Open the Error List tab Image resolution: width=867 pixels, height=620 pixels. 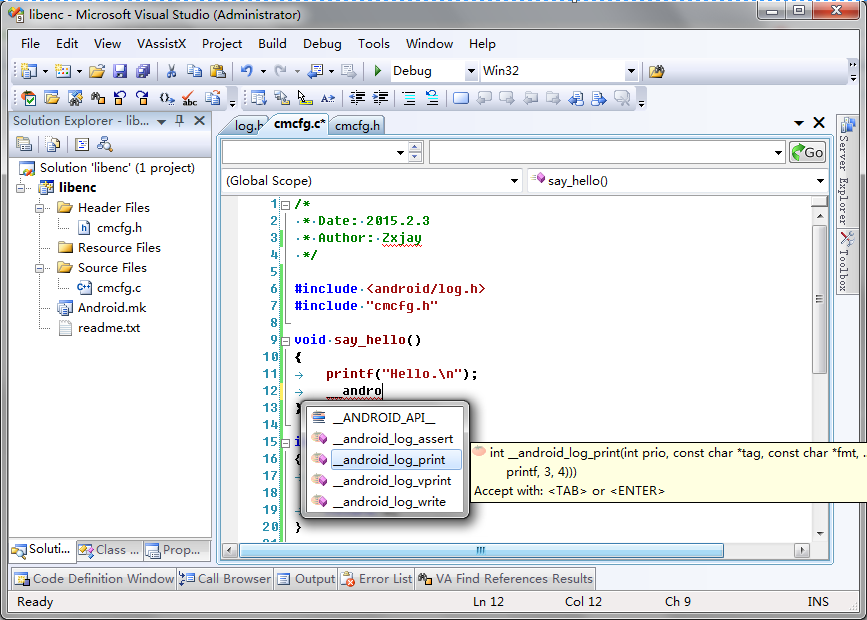click(x=377, y=579)
